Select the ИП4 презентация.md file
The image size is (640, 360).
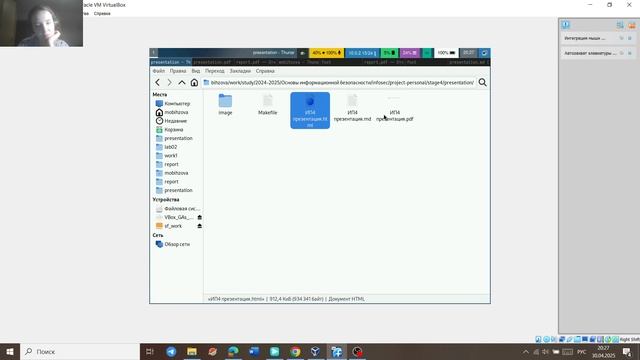[353, 108]
